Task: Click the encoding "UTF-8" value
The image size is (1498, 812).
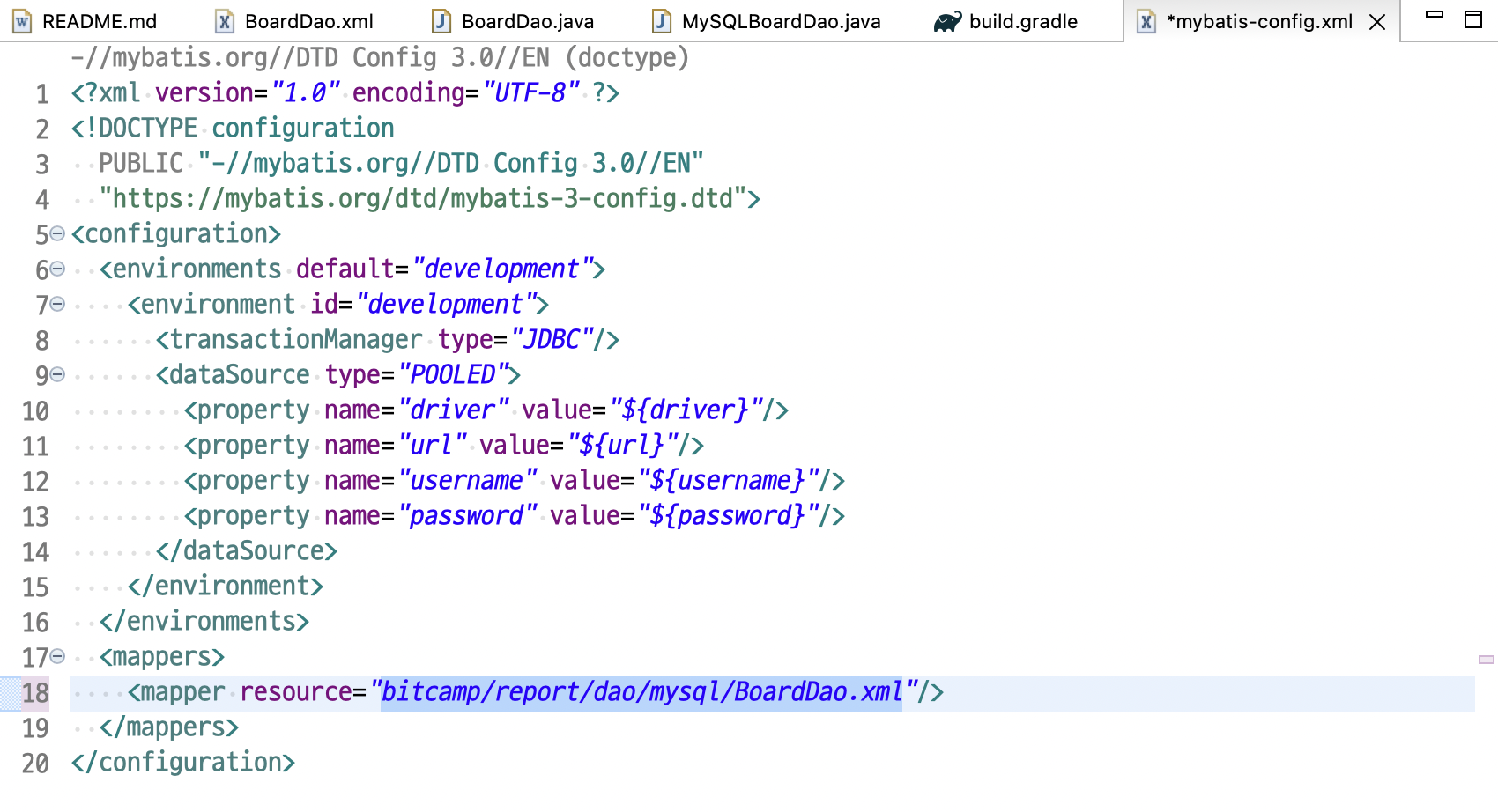Action: [x=531, y=92]
